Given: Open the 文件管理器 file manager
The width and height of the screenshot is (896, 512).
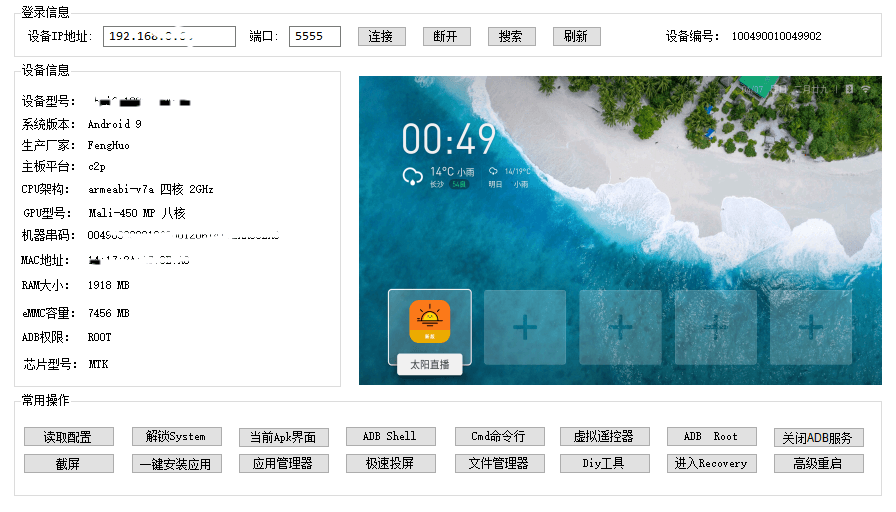Looking at the screenshot, I should (x=498, y=464).
